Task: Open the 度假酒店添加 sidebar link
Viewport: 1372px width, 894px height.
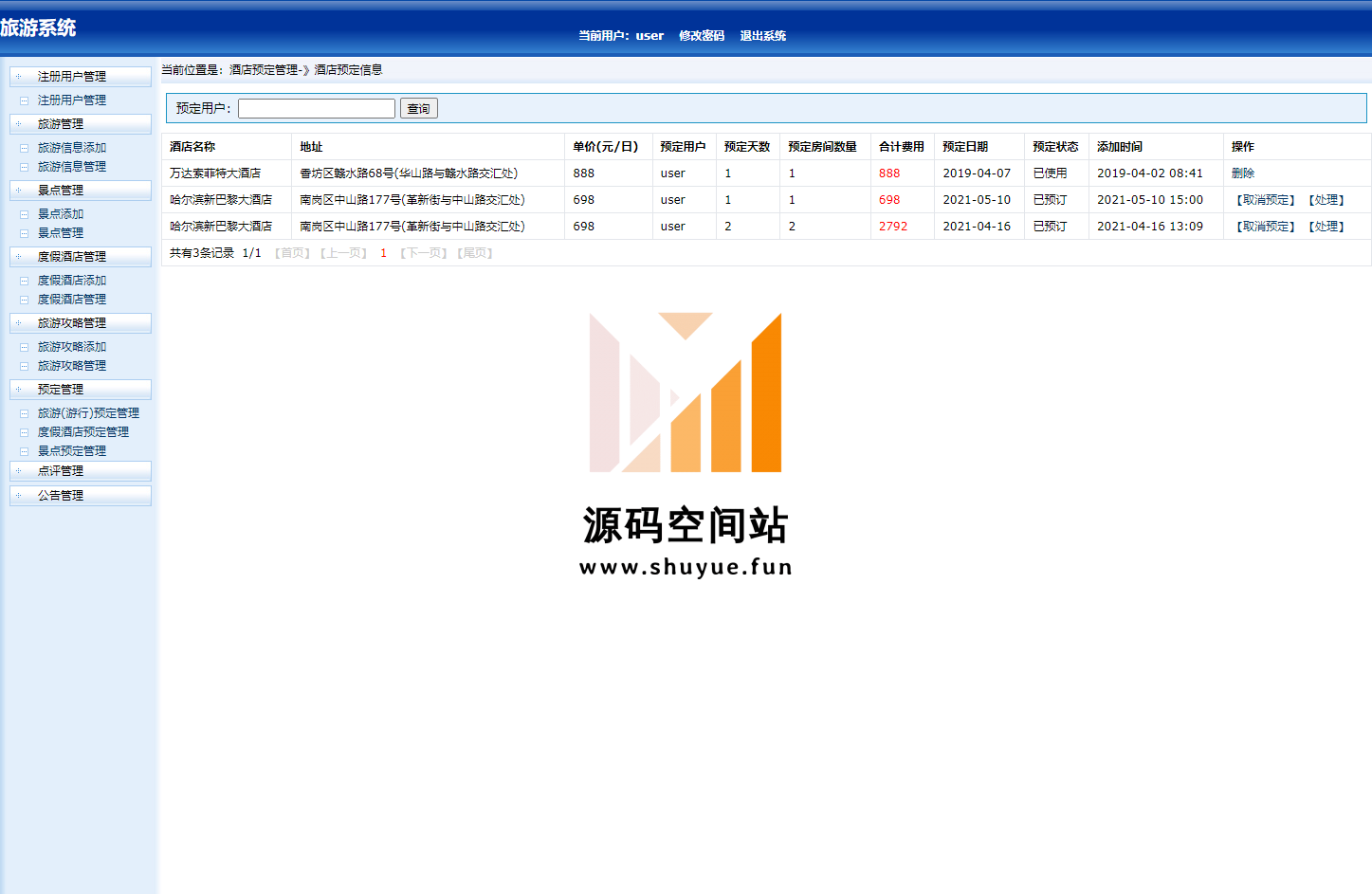Action: 72,281
